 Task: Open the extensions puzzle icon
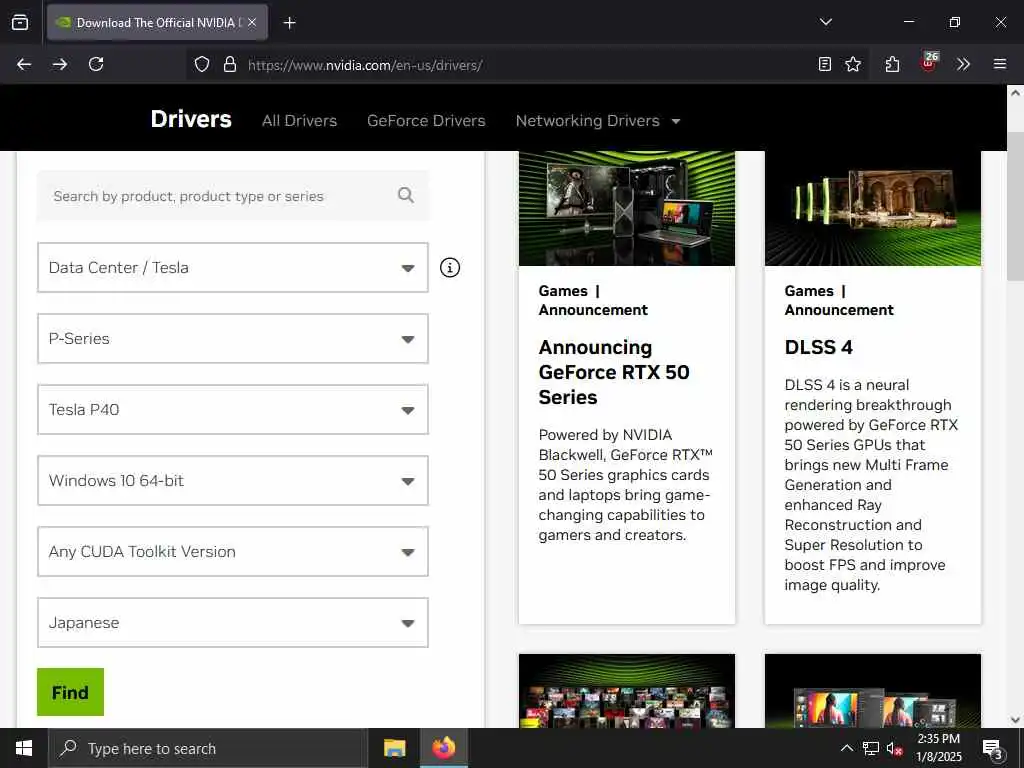tap(893, 64)
